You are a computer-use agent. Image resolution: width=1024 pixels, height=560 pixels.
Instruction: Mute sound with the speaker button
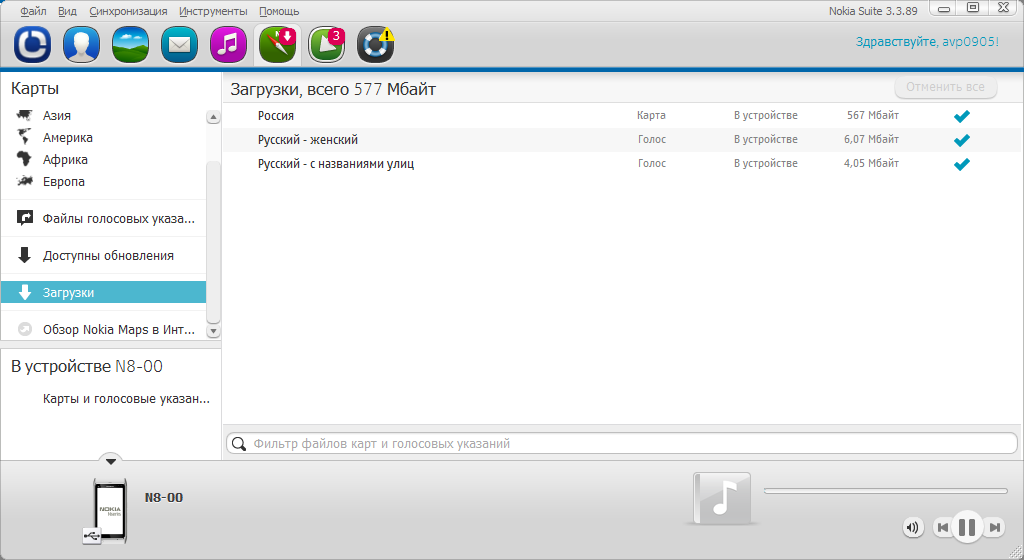coord(912,527)
